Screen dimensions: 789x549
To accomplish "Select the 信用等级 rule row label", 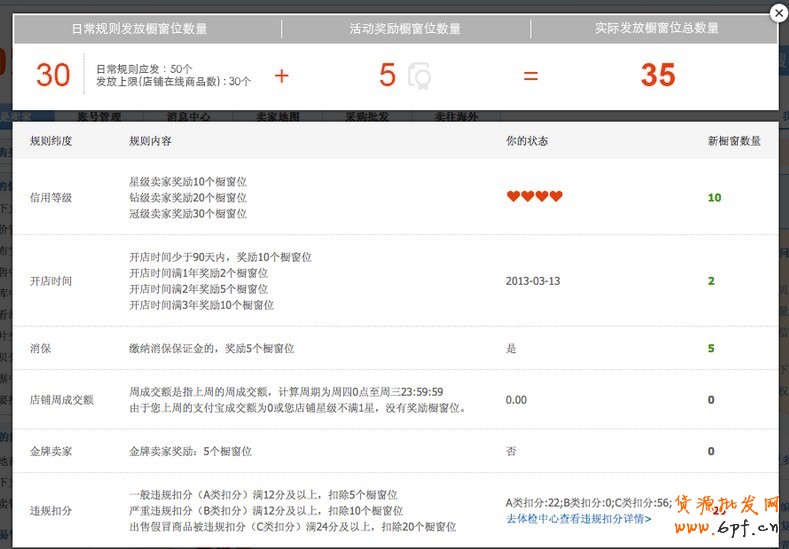I will (x=51, y=198).
